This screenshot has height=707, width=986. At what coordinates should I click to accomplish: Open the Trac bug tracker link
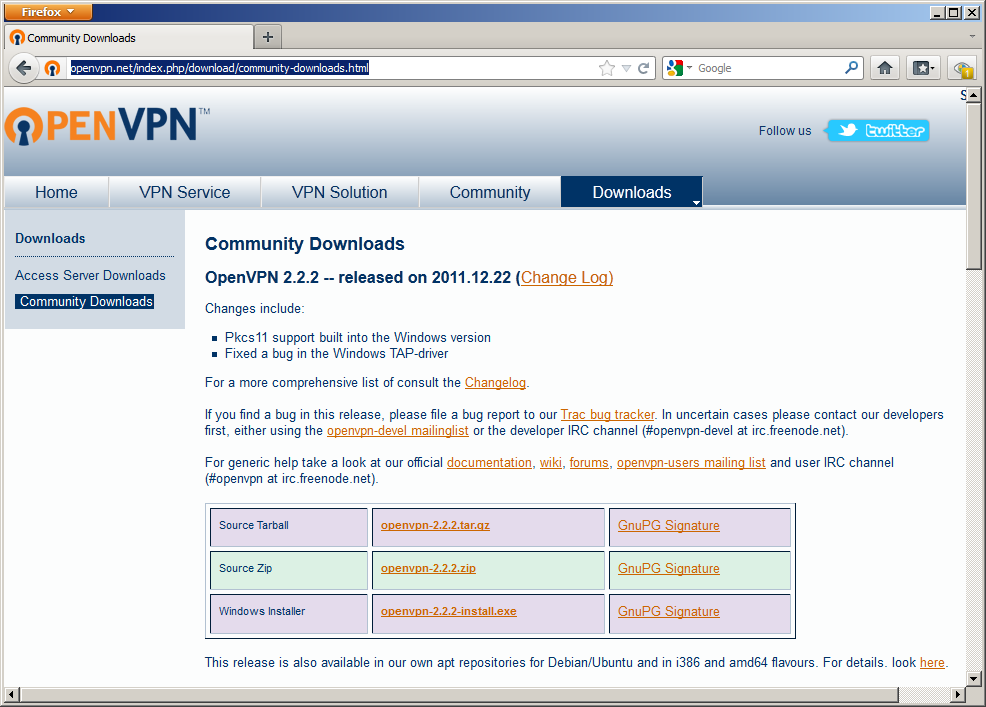pyautogui.click(x=607, y=415)
